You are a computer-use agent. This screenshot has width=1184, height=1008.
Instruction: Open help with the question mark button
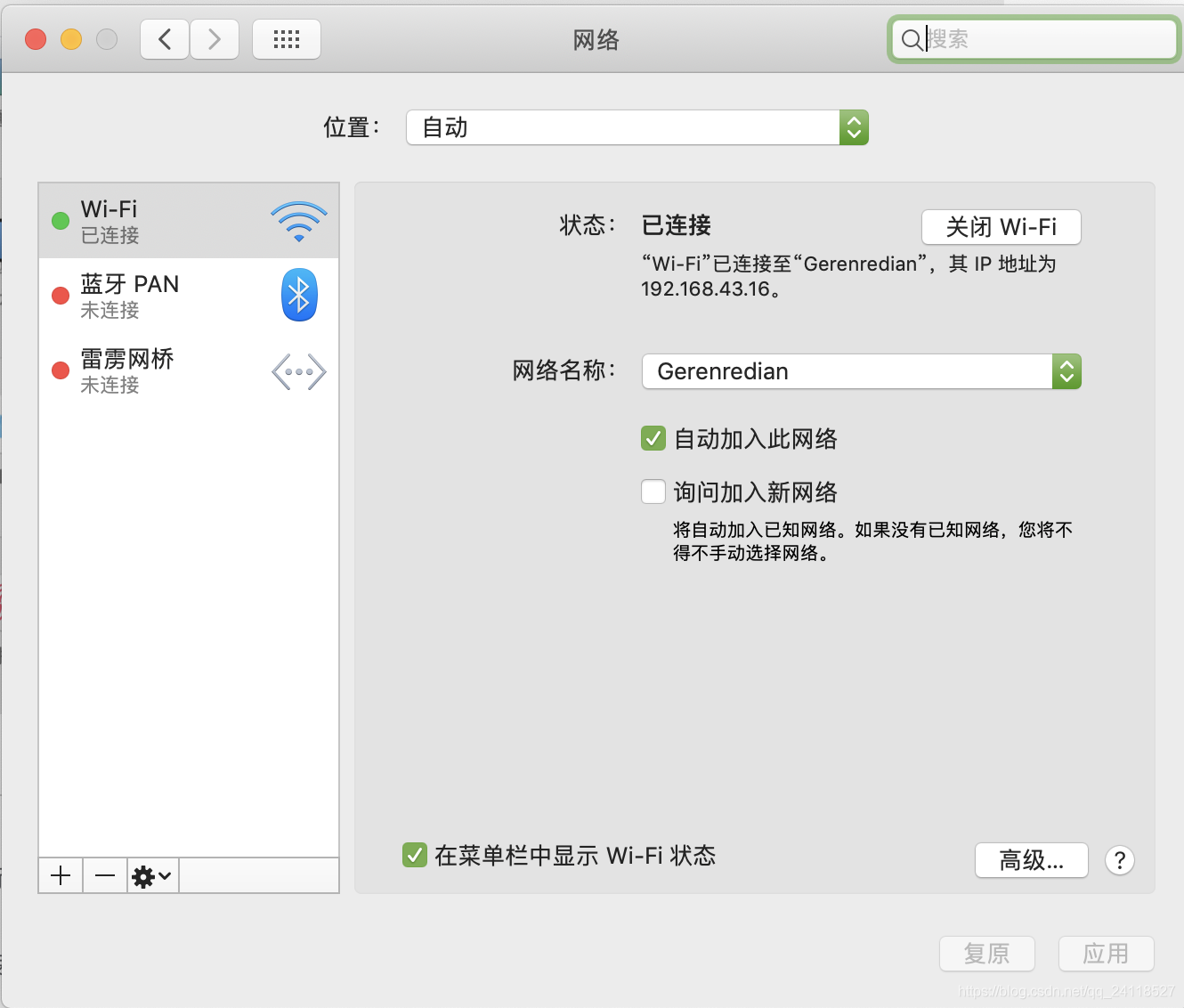coord(1119,860)
